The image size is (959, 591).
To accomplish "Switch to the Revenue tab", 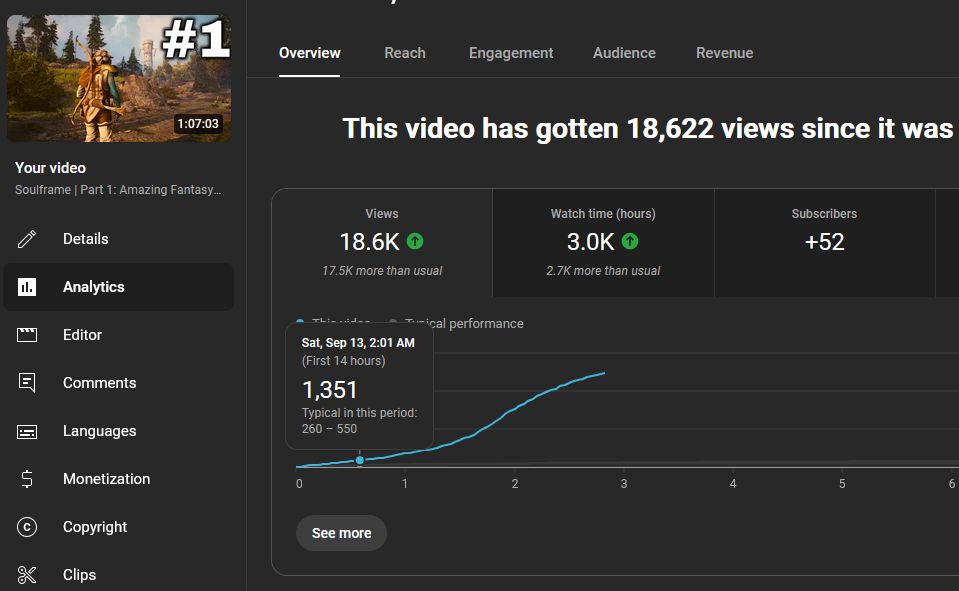I will (x=724, y=53).
